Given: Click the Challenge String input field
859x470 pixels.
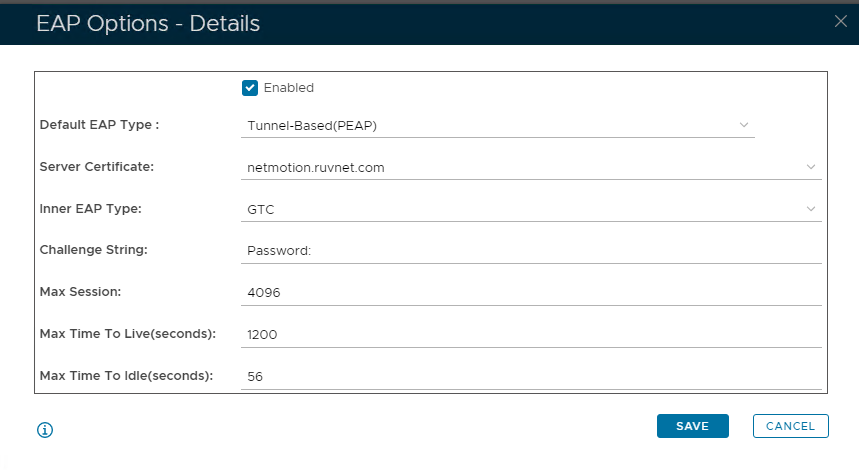Looking at the screenshot, I should 530,251.
